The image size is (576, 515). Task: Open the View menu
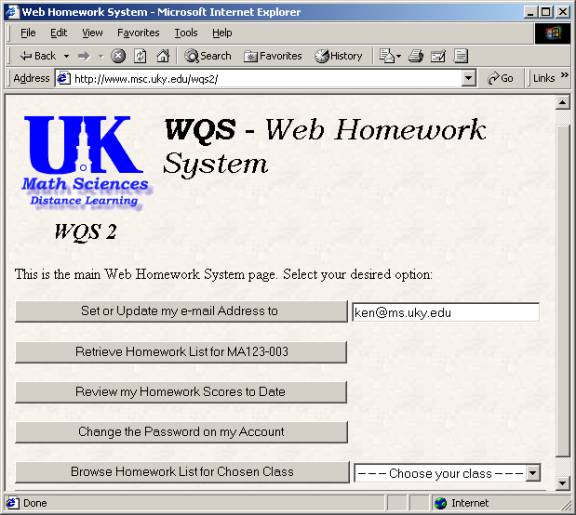(92, 33)
